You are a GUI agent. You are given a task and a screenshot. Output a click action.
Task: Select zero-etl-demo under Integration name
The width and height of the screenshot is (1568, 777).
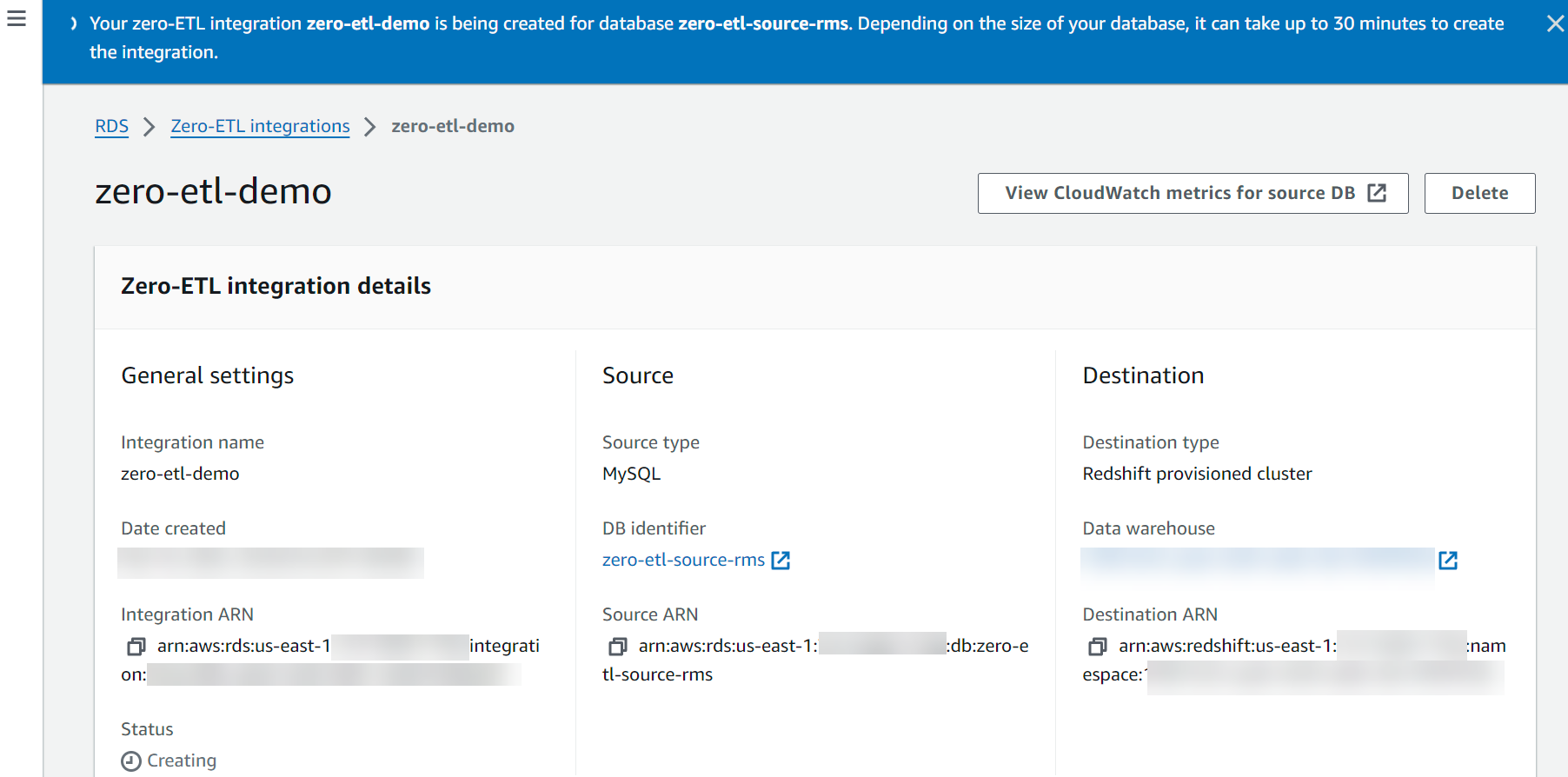click(x=180, y=474)
